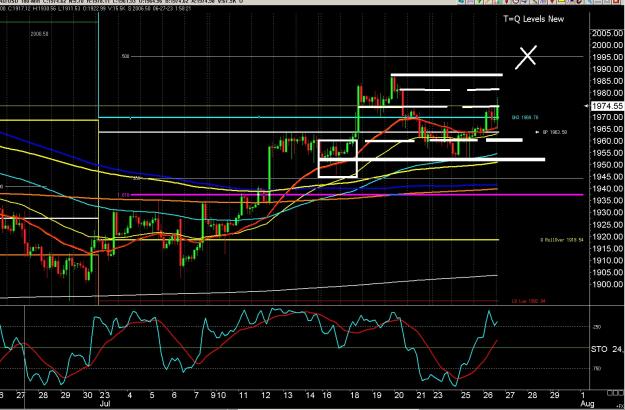Screen dimensions: 625x410
Task: Click the 1960.00 price scale label
Action: pos(607,141)
